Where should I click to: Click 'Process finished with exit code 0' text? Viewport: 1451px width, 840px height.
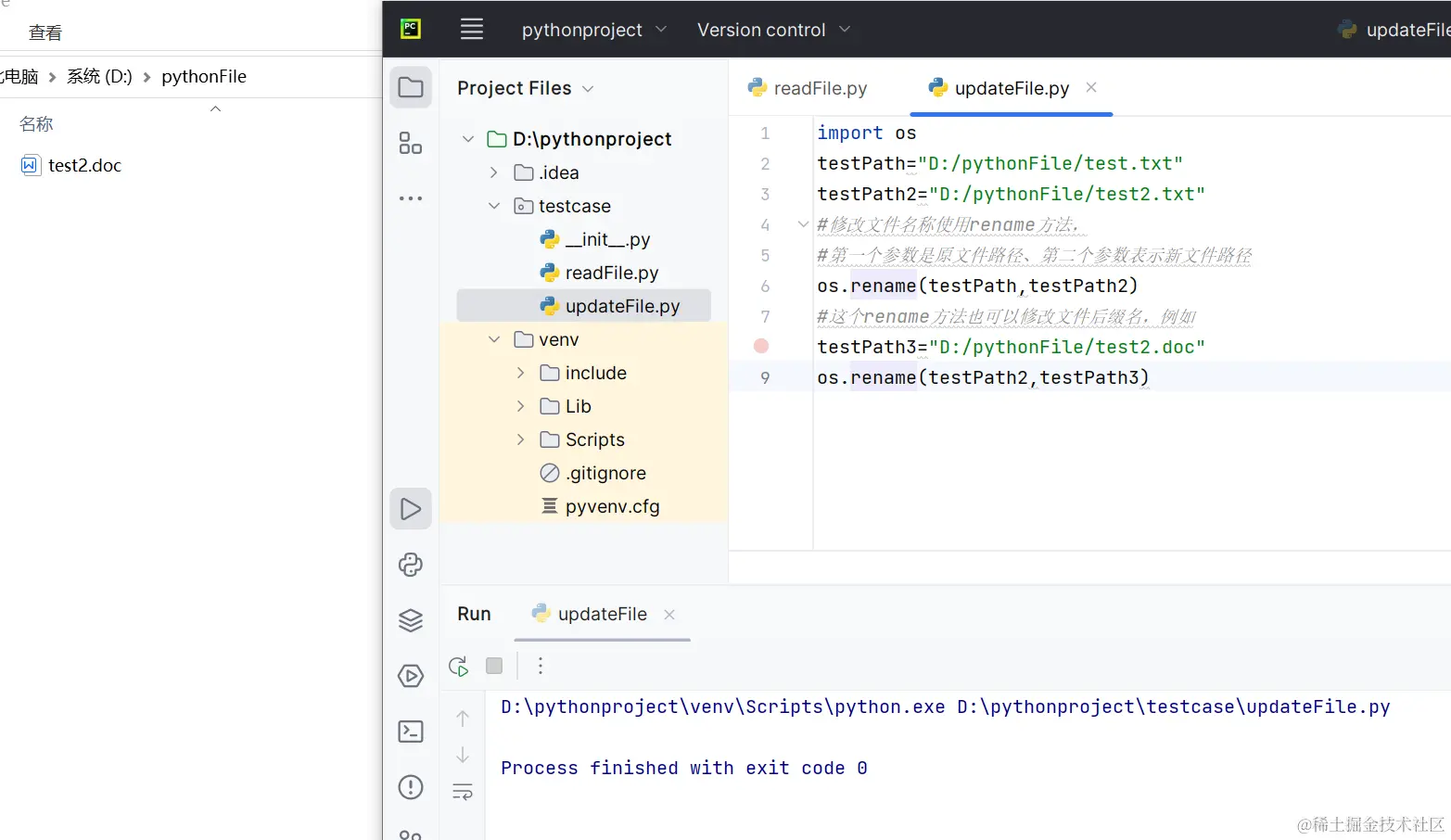click(684, 768)
